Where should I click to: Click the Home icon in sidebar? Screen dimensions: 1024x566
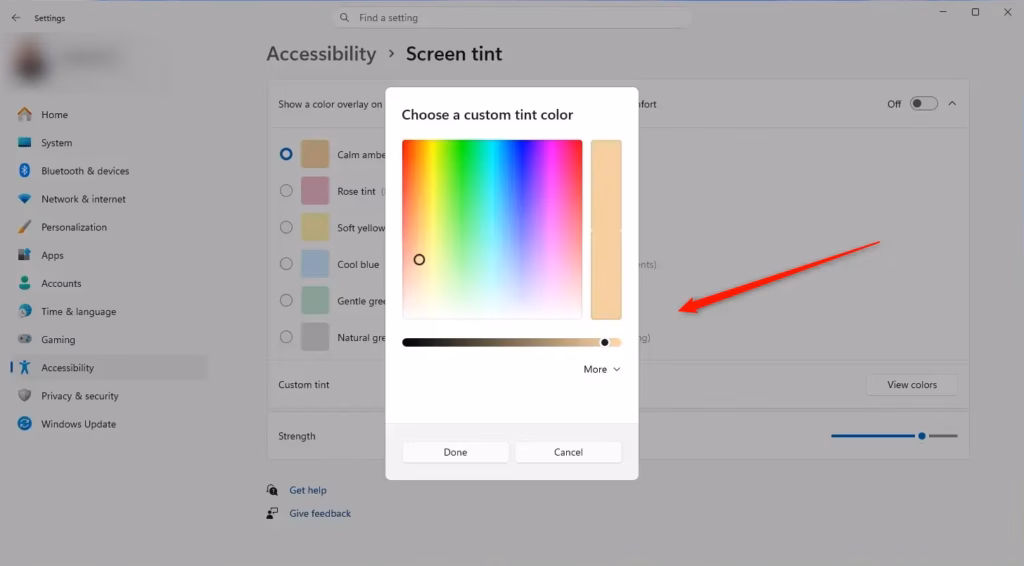24,115
